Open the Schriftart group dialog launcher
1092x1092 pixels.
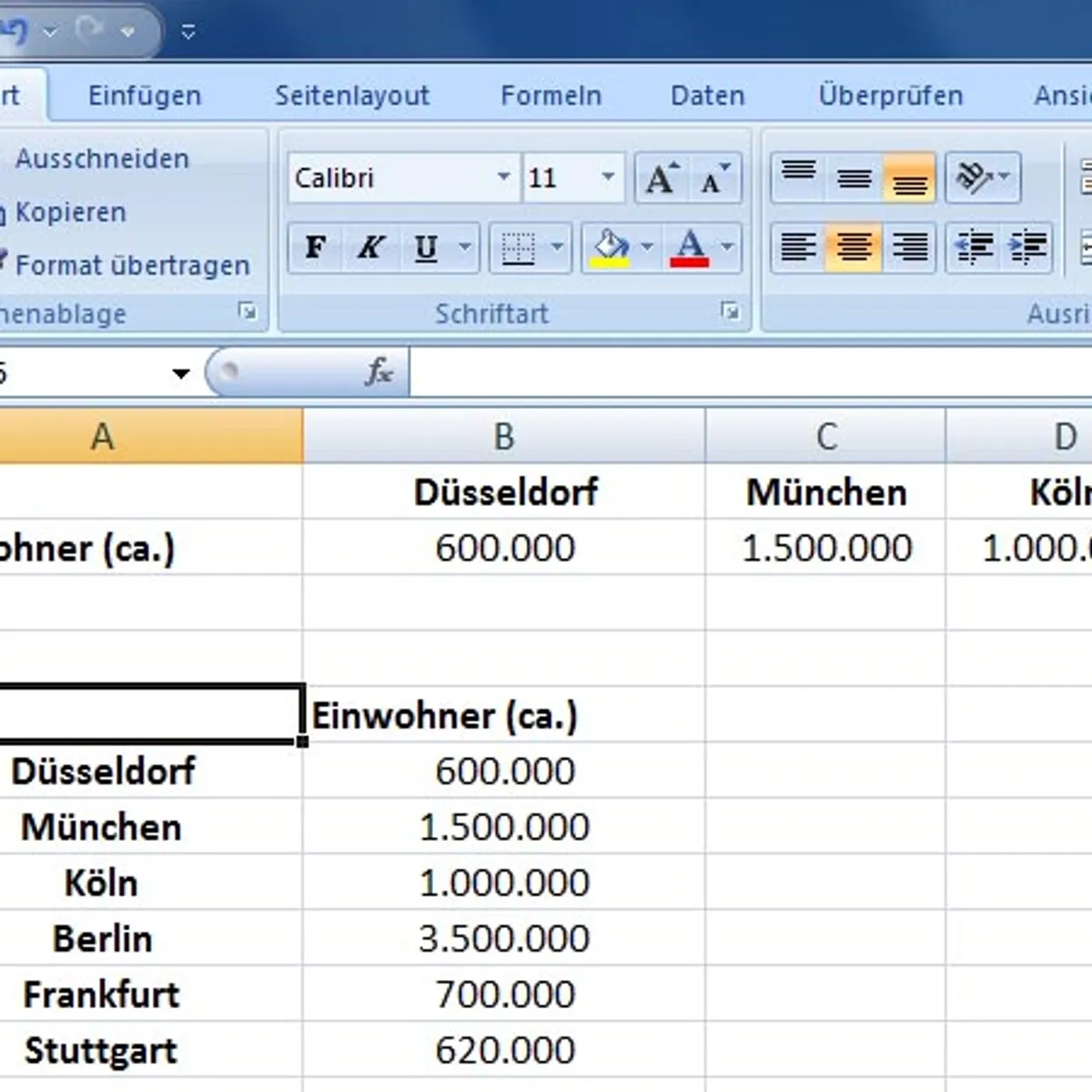pyautogui.click(x=730, y=311)
